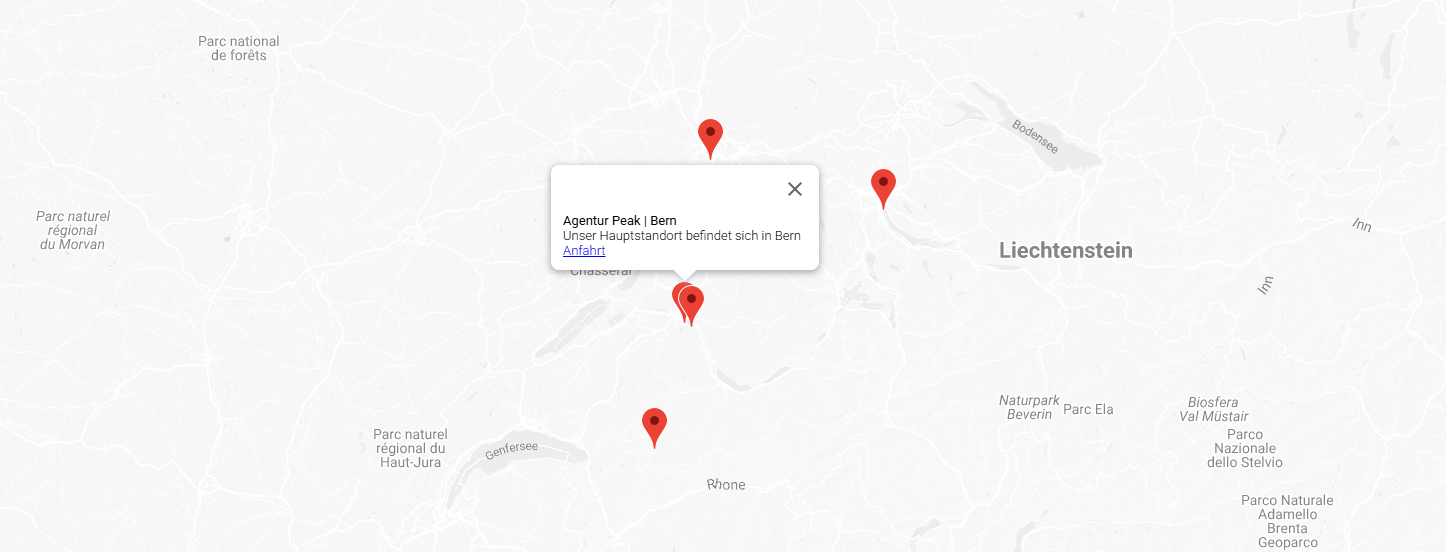Click the Parc Ela label
This screenshot has width=1446, height=552.
point(1088,409)
